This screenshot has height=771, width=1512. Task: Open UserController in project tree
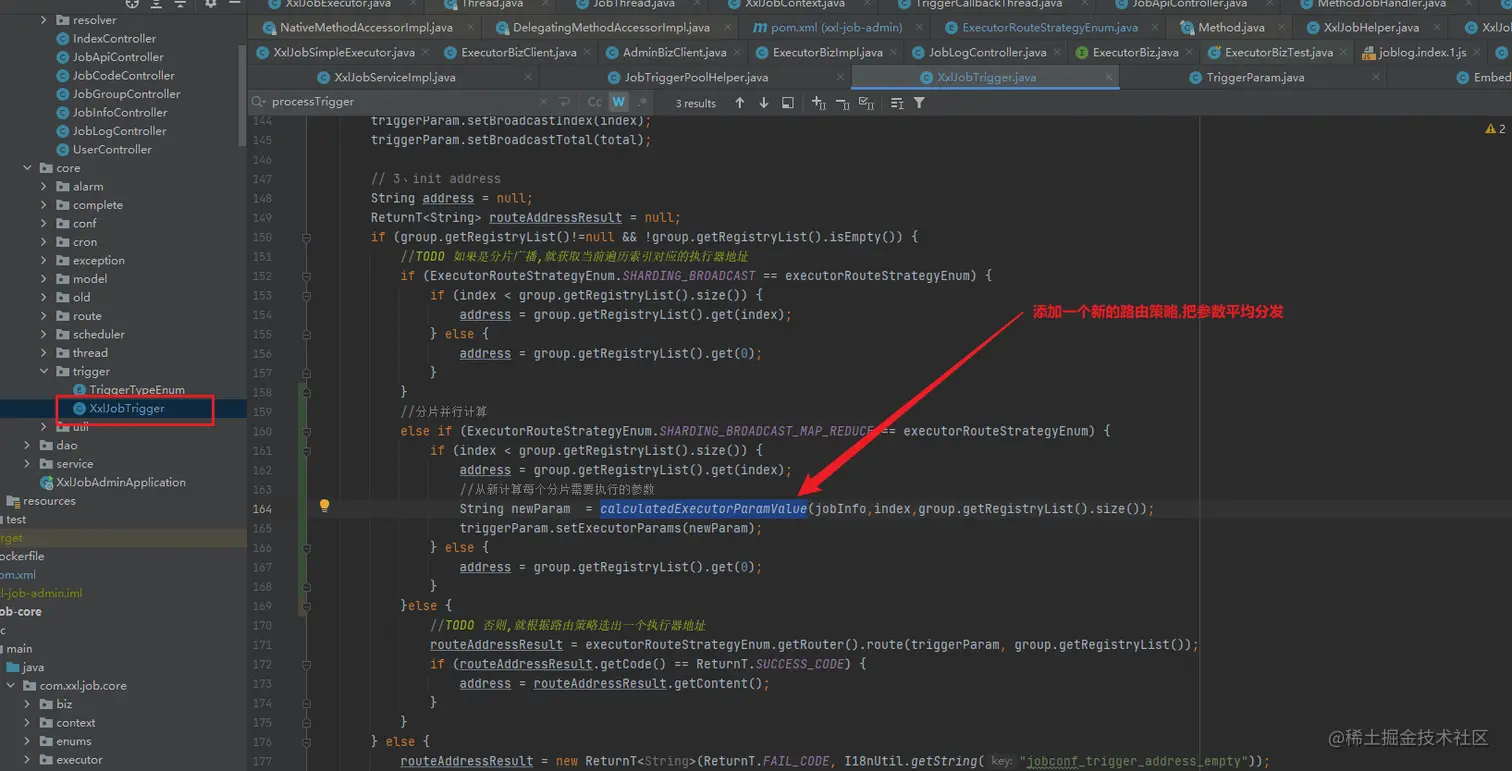pyautogui.click(x=104, y=150)
